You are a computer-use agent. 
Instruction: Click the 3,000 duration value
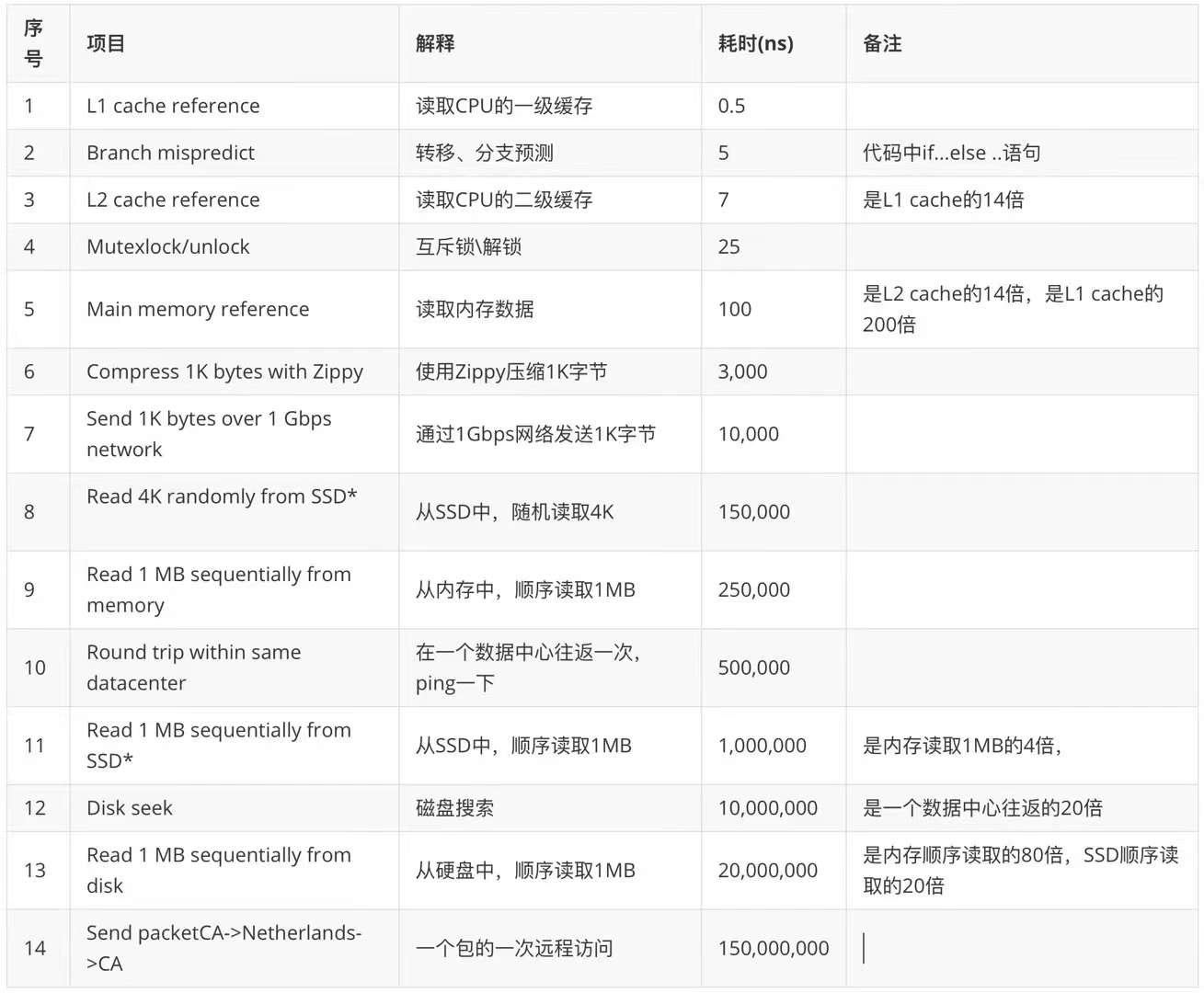tap(742, 371)
